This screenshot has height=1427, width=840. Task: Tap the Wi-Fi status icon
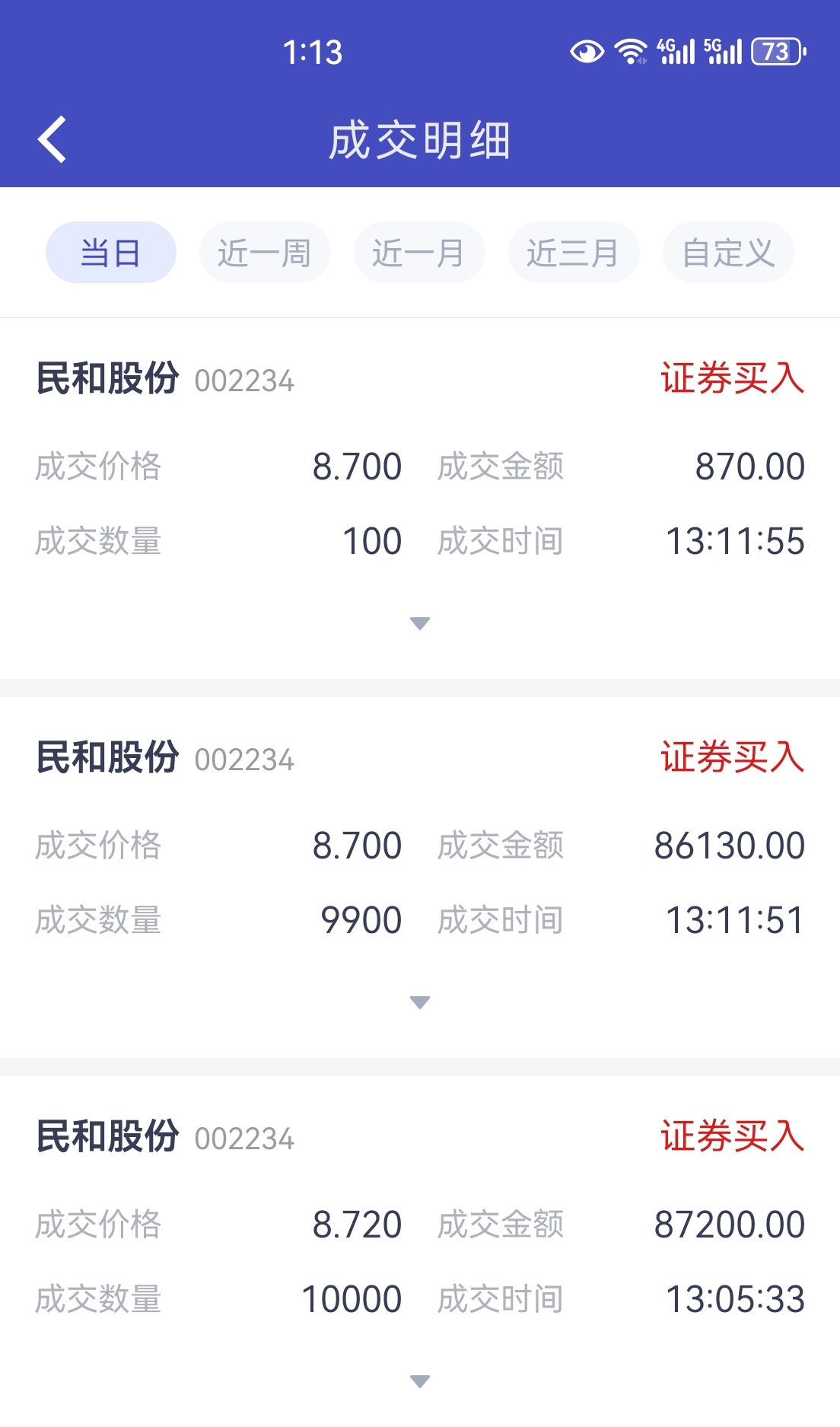tap(631, 52)
